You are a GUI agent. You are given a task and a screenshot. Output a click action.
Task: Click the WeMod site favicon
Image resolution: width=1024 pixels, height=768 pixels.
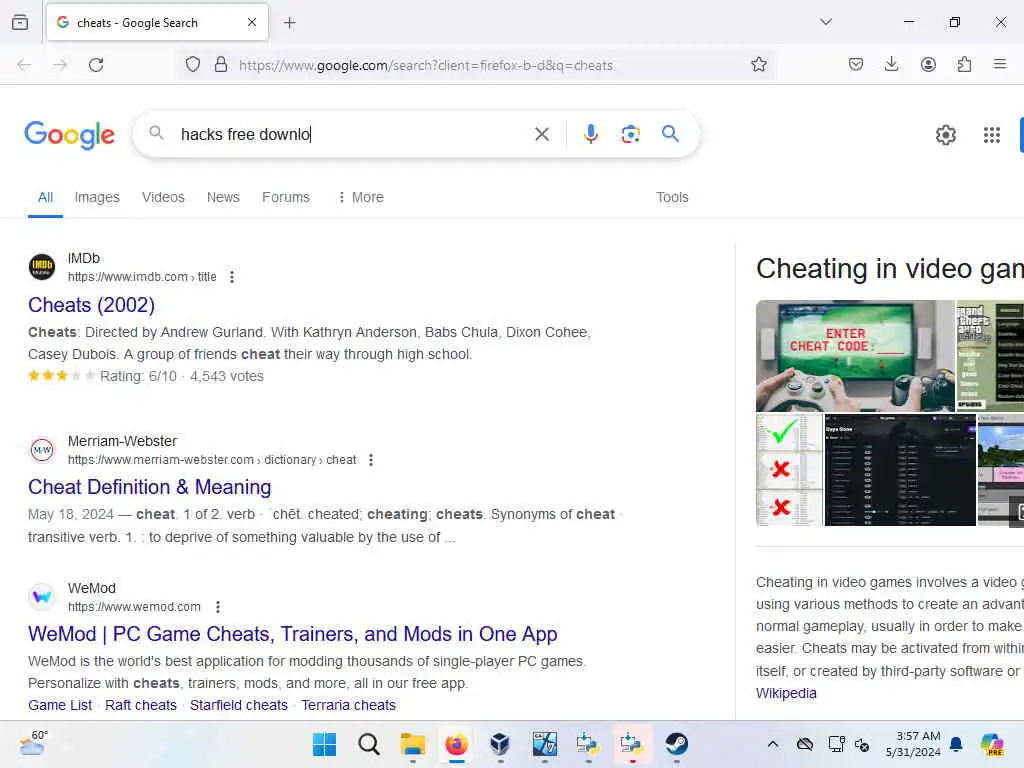[x=42, y=596]
